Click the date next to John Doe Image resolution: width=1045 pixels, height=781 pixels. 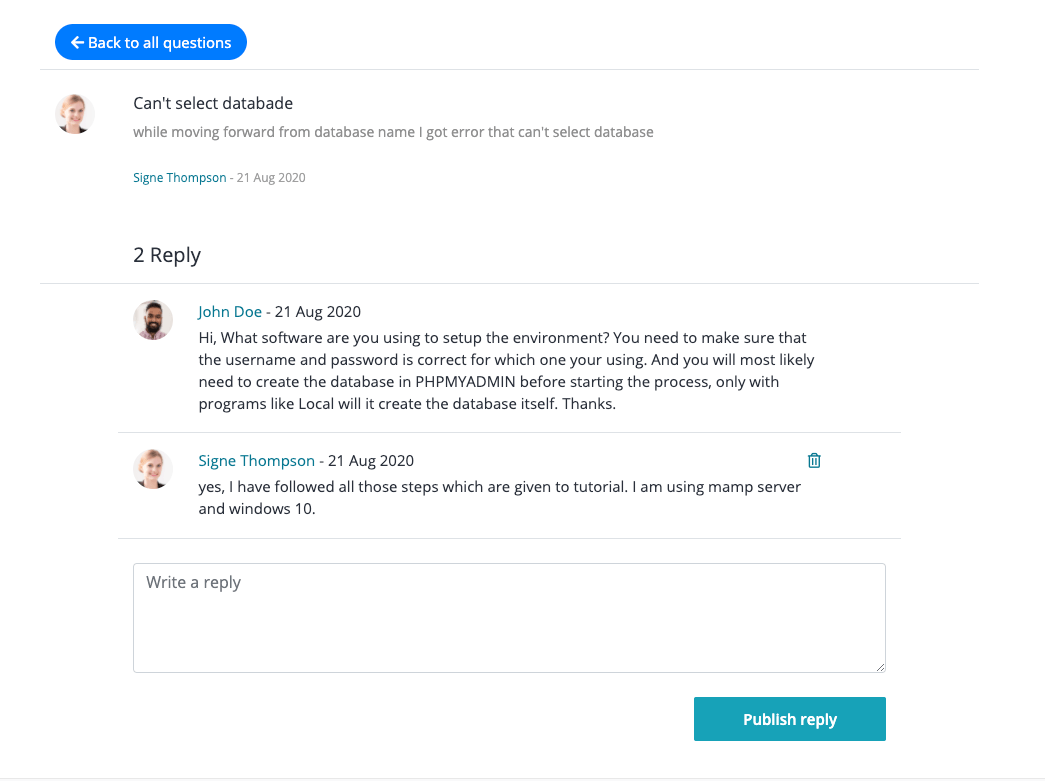pos(318,312)
